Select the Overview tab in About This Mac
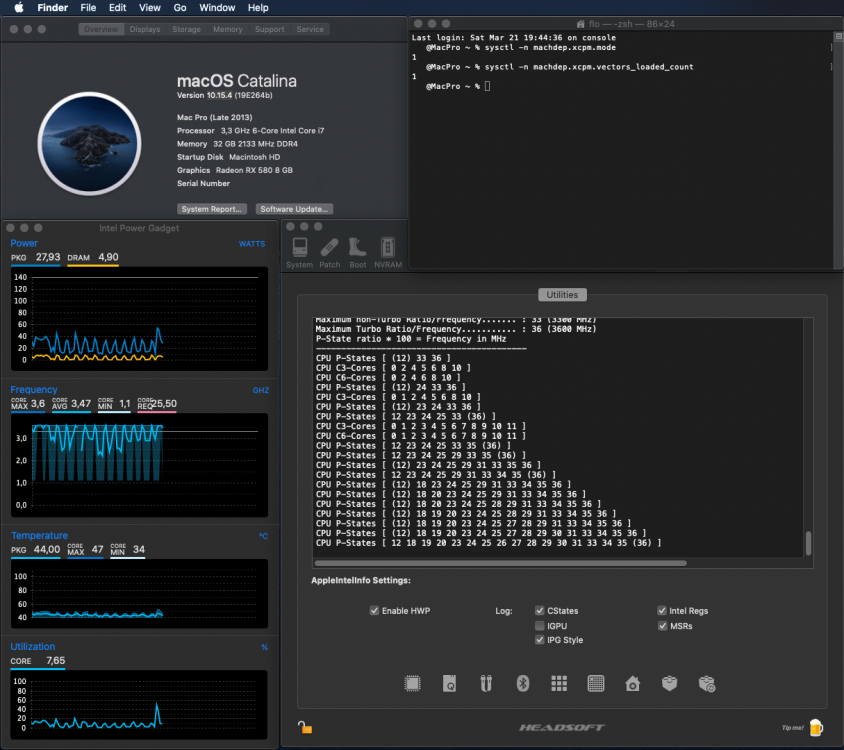 click(101, 29)
